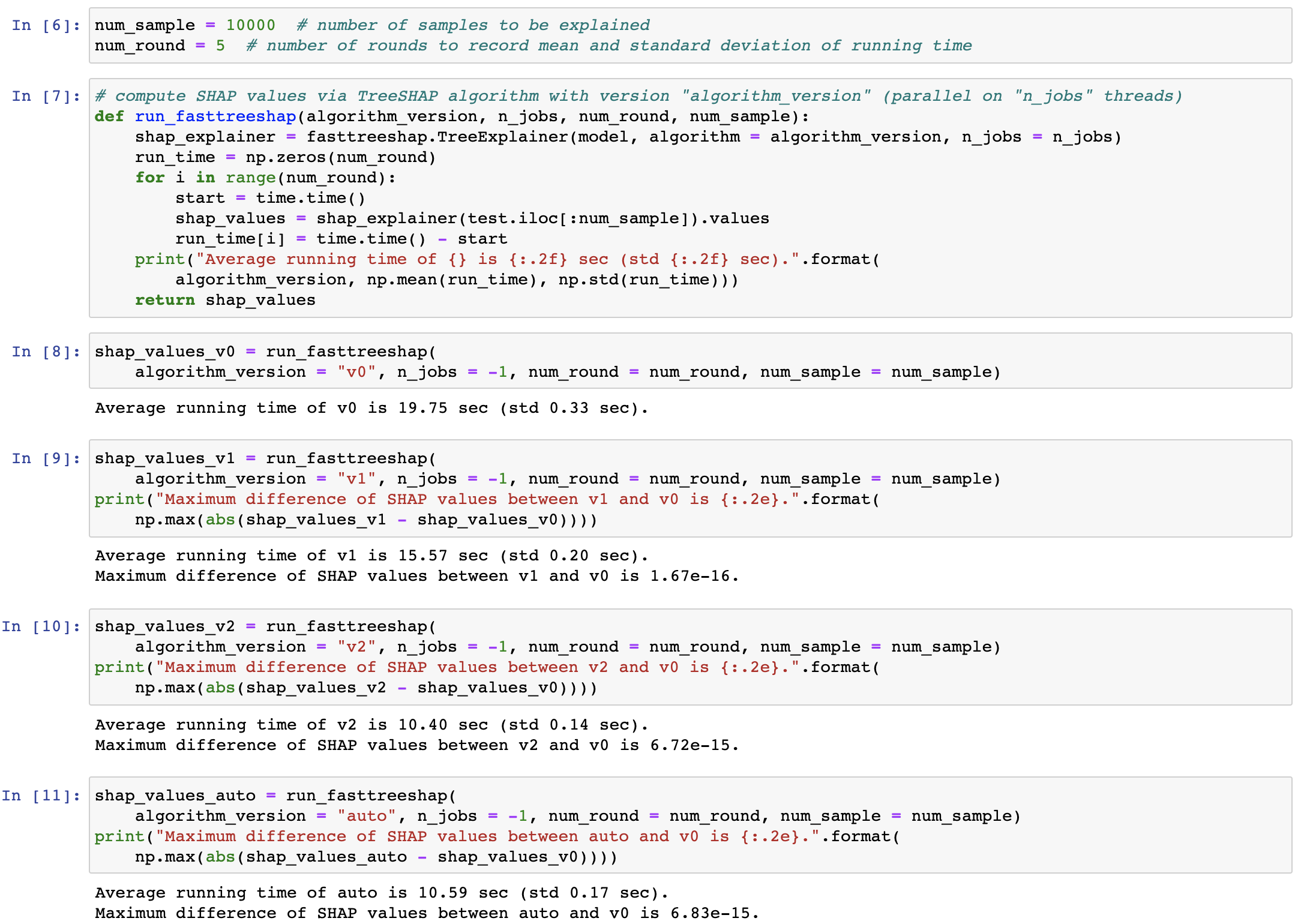Click the In [6] cell prompt
The image size is (1301, 924).
(x=46, y=25)
